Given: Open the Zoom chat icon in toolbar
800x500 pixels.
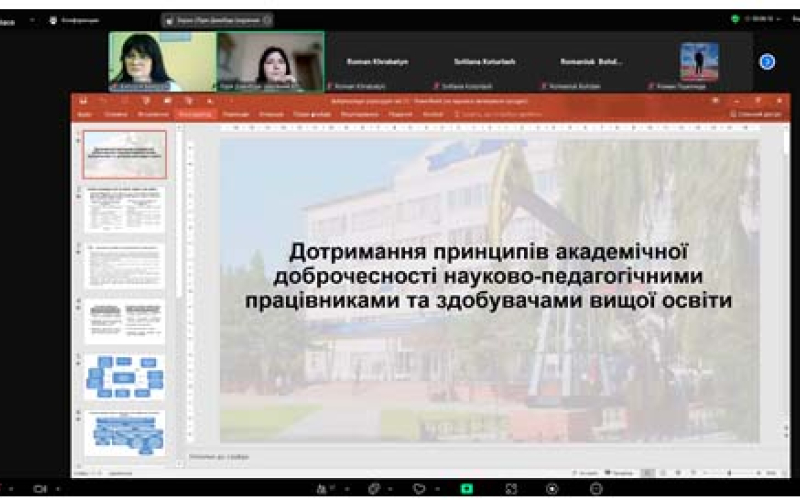Looking at the screenshot, I should pyautogui.click(x=372, y=489).
